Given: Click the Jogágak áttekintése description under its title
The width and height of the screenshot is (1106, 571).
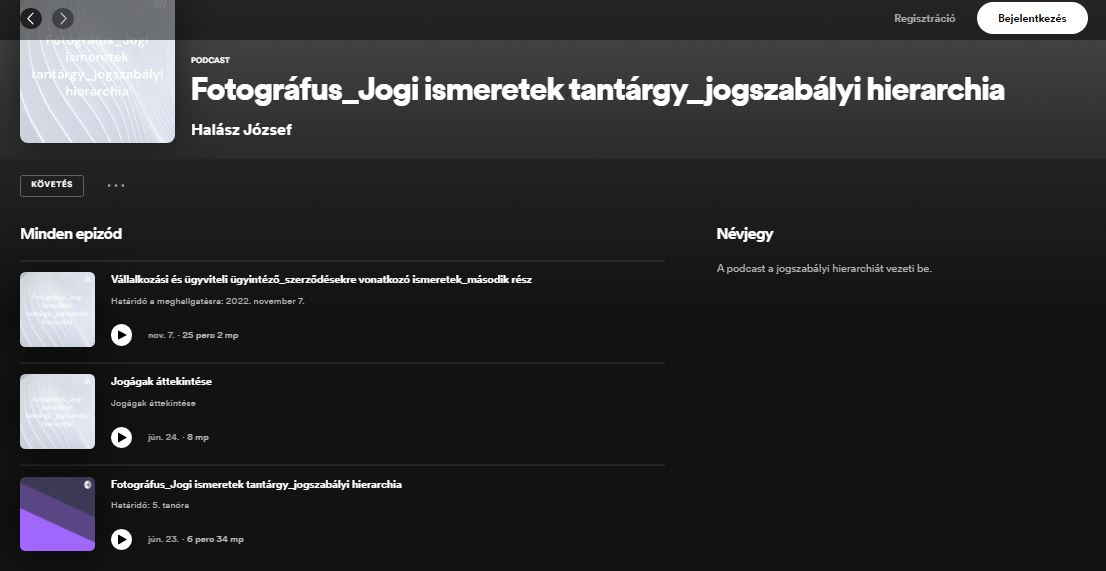Looking at the screenshot, I should [153, 403].
